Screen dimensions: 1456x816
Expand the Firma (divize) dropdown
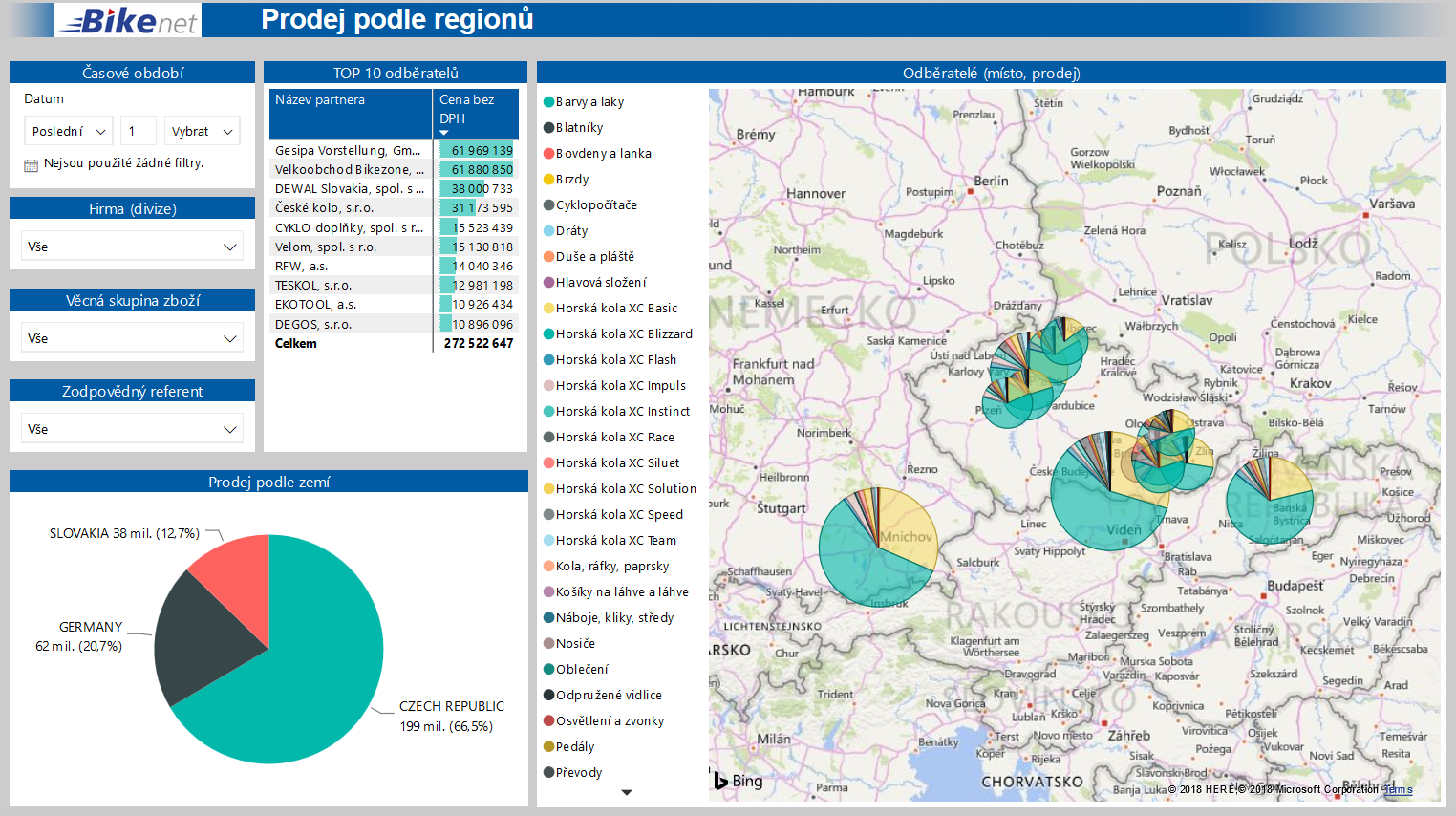click(x=132, y=247)
